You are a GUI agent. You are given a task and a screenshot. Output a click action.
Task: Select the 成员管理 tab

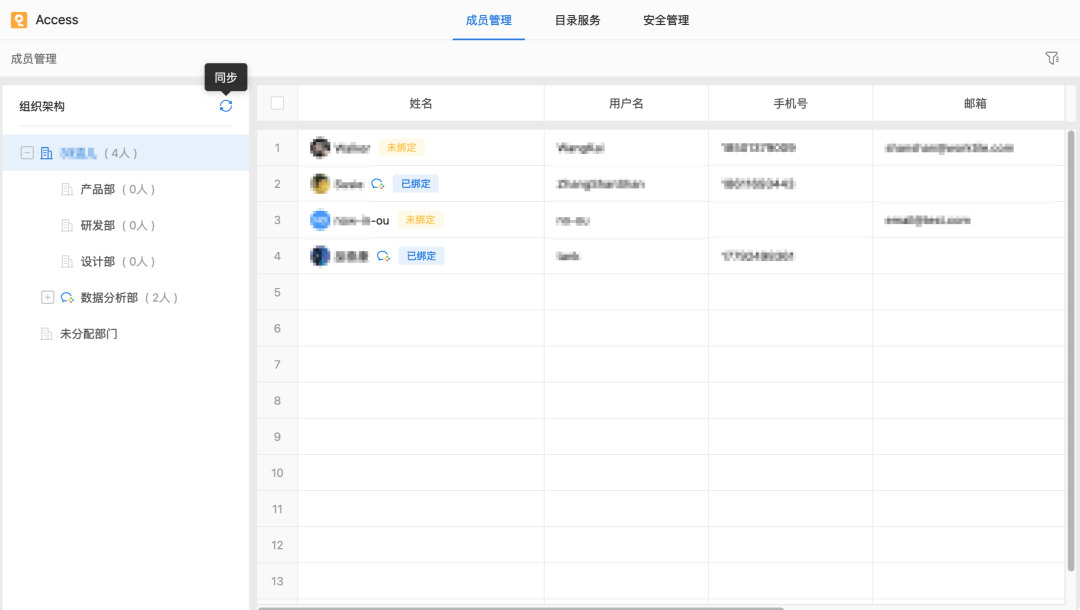tap(488, 19)
